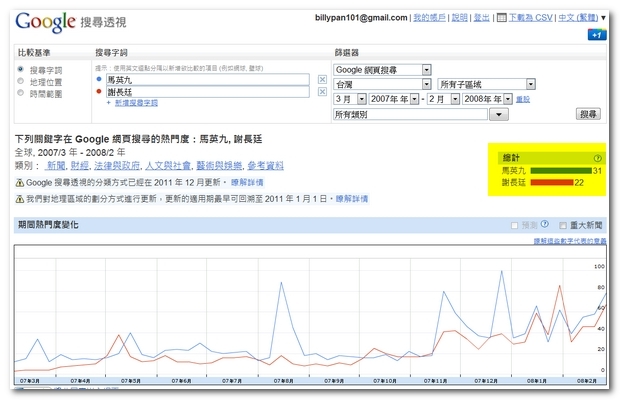
Task: Click blue dot beside 馬英九 field
Action: tap(99, 79)
